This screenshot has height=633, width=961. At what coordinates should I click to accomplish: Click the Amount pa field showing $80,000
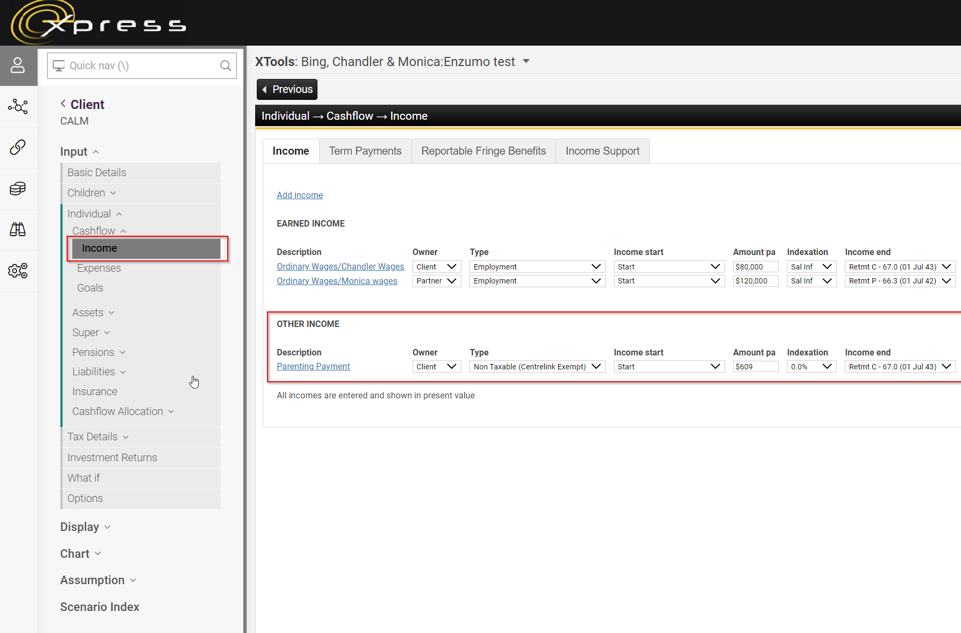pyautogui.click(x=755, y=267)
